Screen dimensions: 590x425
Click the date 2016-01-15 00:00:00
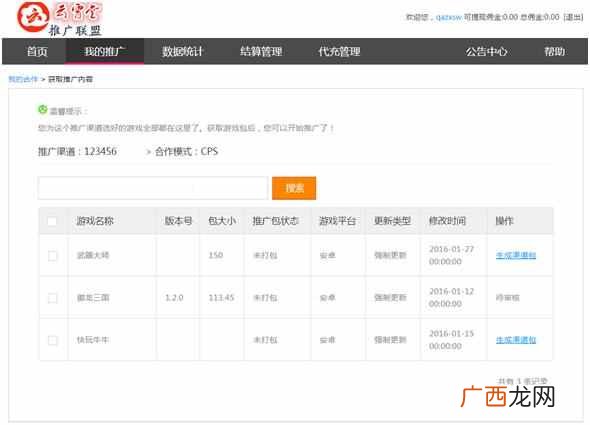452,340
